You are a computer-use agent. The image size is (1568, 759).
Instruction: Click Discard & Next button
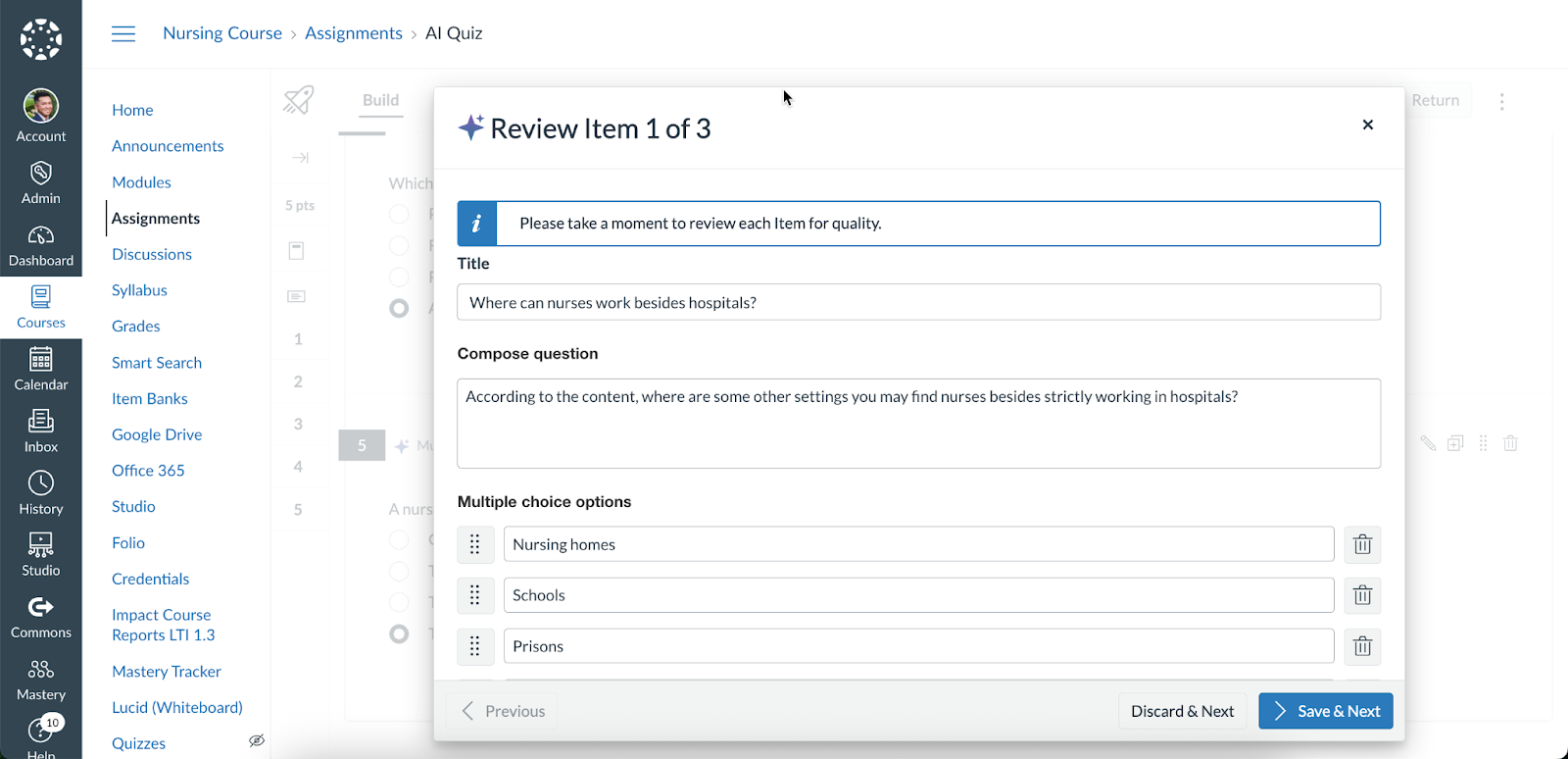(x=1182, y=711)
